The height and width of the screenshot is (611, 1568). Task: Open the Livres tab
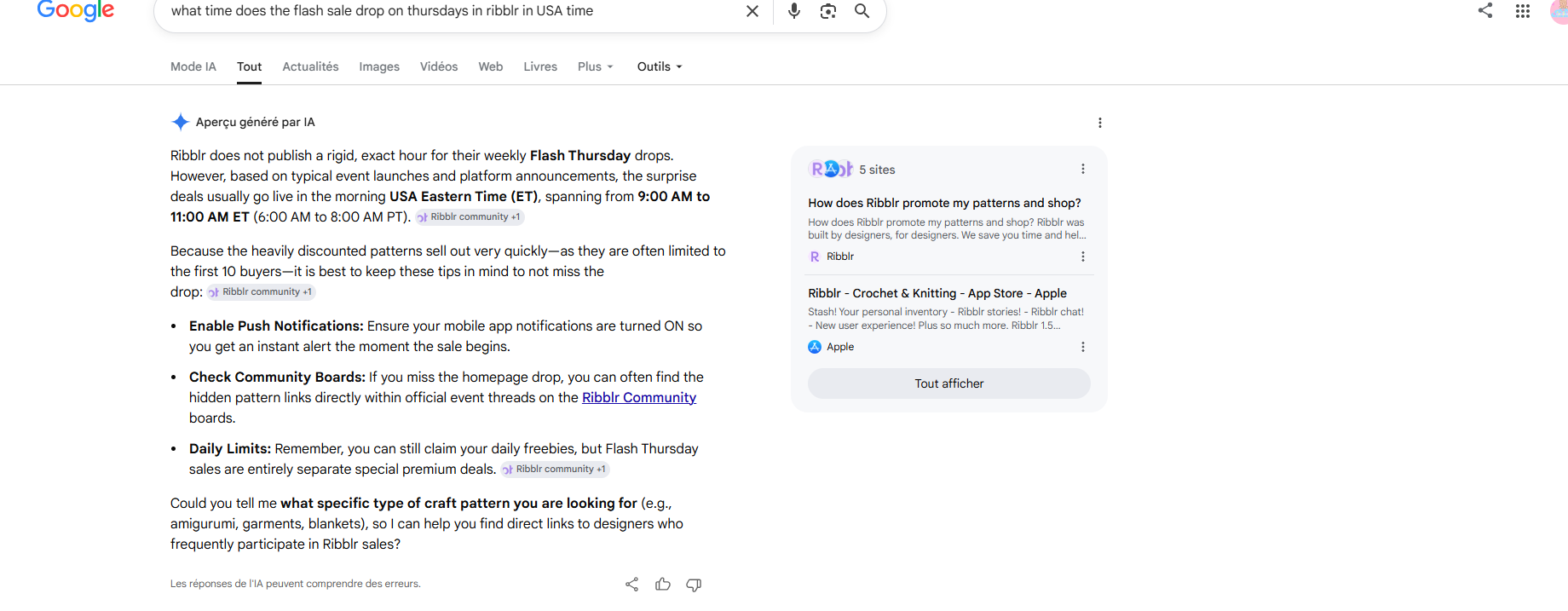point(540,66)
